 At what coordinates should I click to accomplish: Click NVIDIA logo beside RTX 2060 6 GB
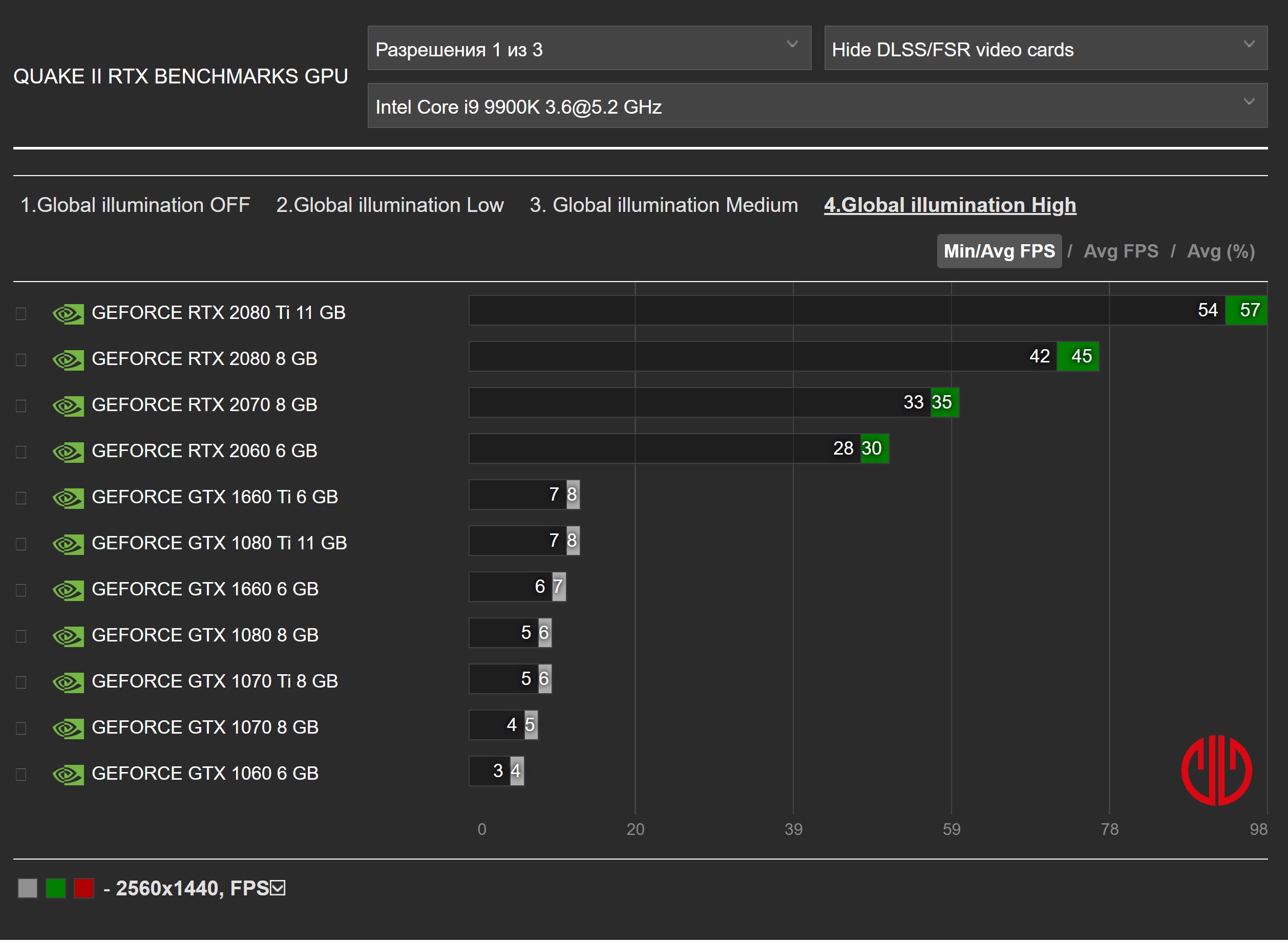(68, 452)
